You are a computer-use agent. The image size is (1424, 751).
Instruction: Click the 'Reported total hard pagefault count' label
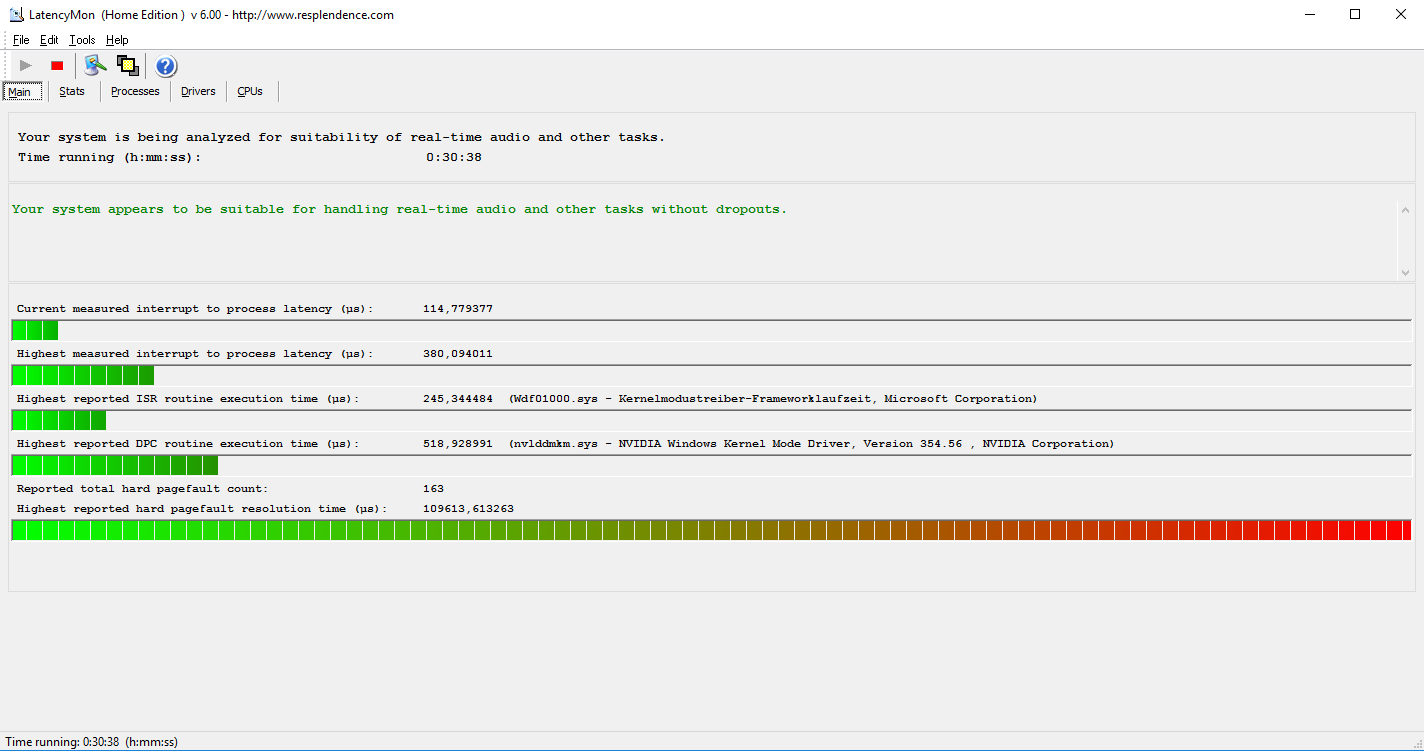(x=143, y=489)
